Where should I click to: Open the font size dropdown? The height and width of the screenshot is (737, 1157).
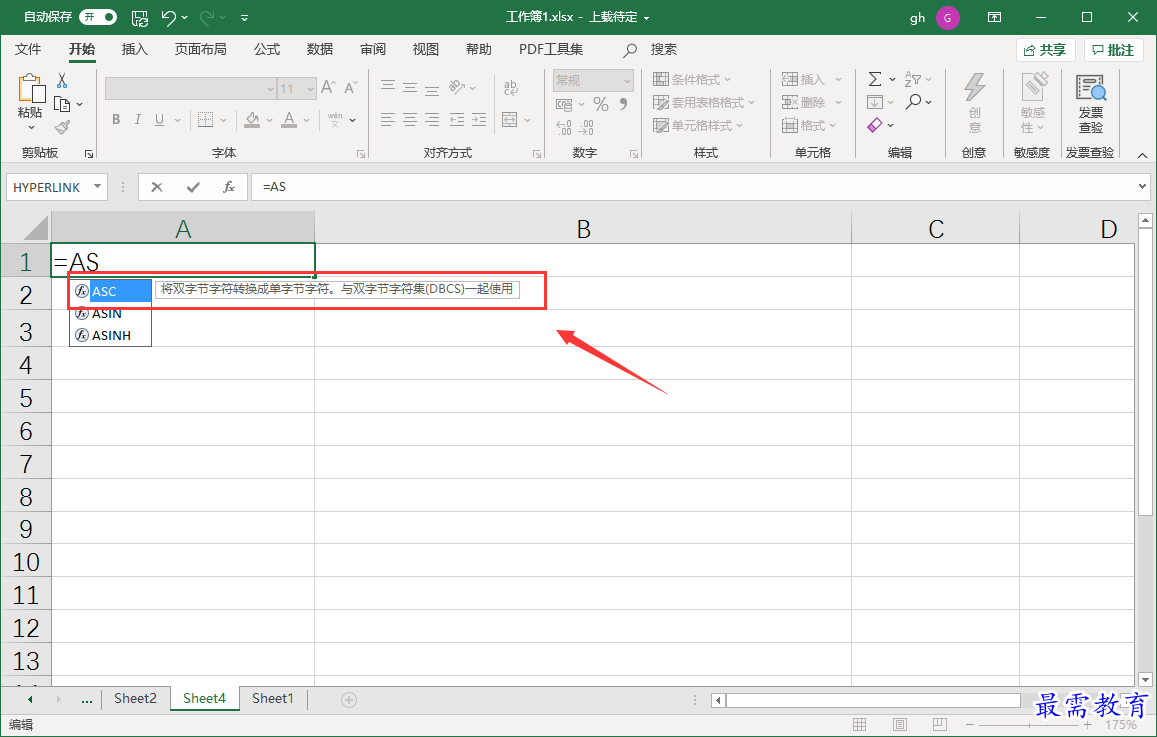(310, 89)
